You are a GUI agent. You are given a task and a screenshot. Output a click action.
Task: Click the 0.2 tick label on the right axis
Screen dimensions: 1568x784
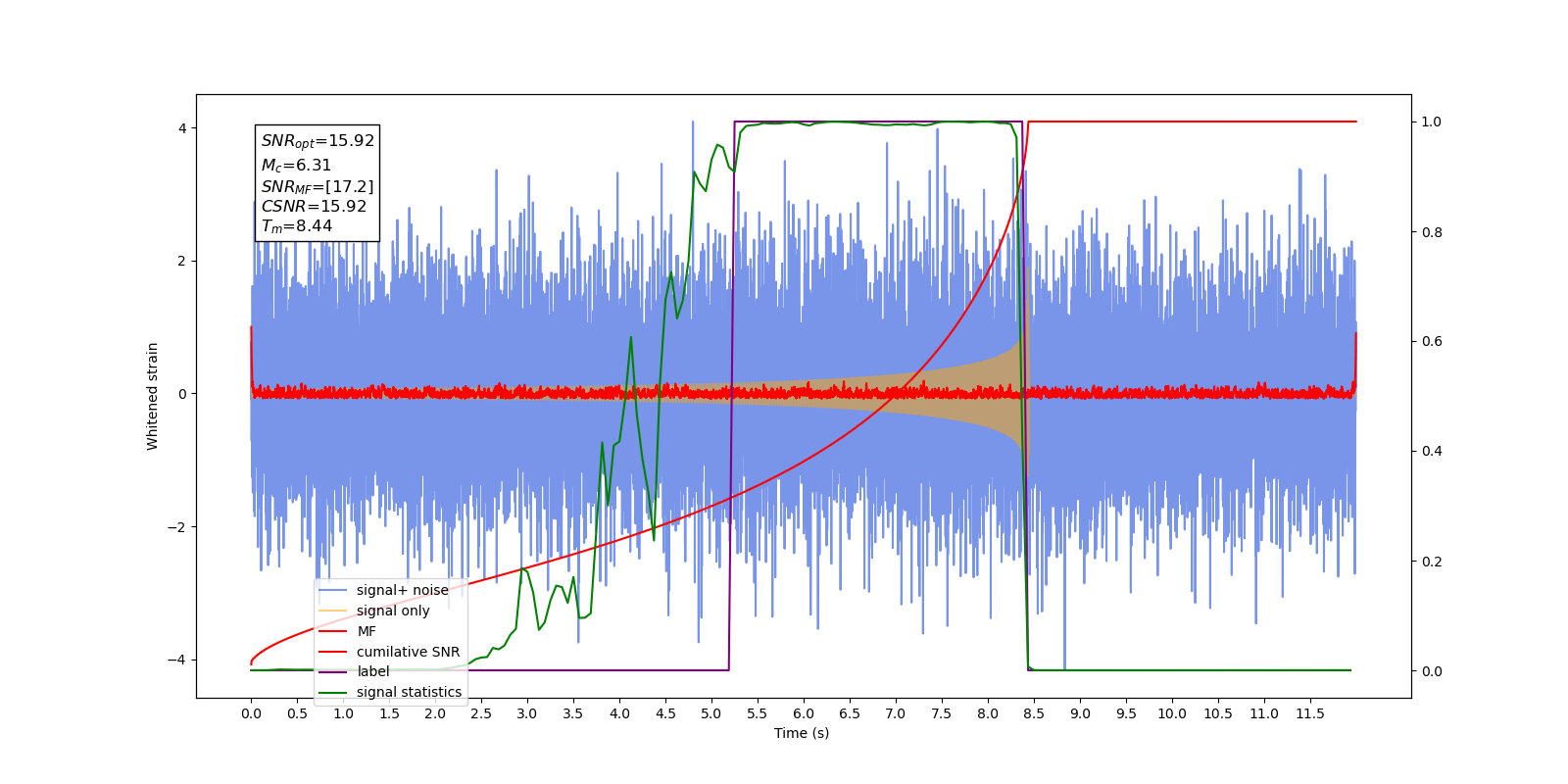pyautogui.click(x=1432, y=562)
